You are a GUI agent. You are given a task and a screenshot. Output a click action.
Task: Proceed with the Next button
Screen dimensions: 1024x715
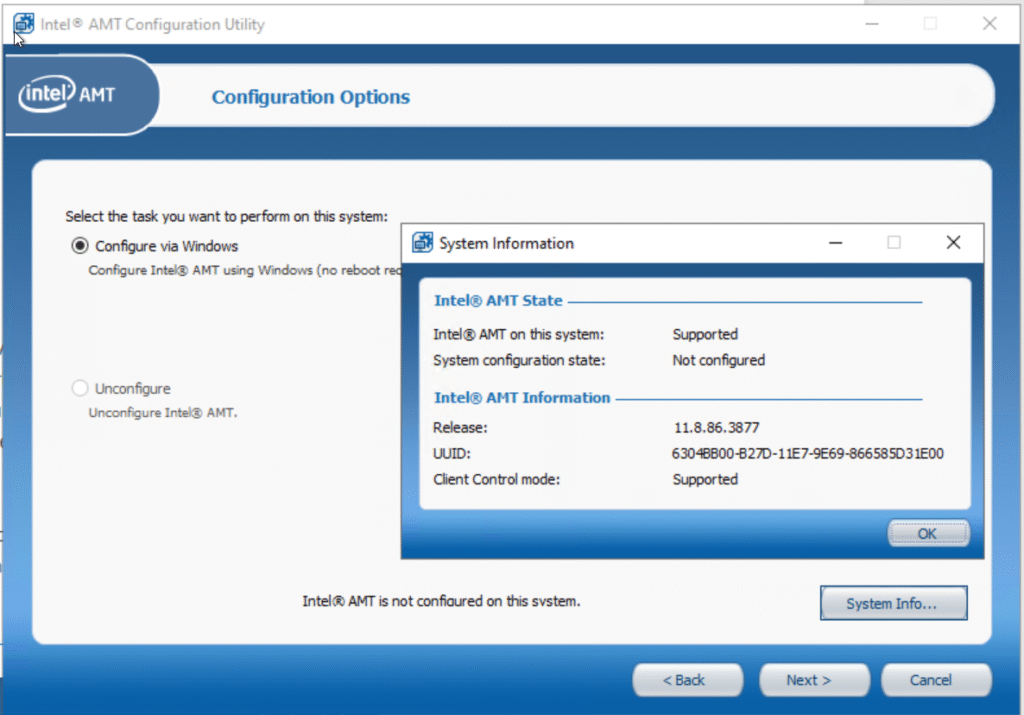coord(808,680)
